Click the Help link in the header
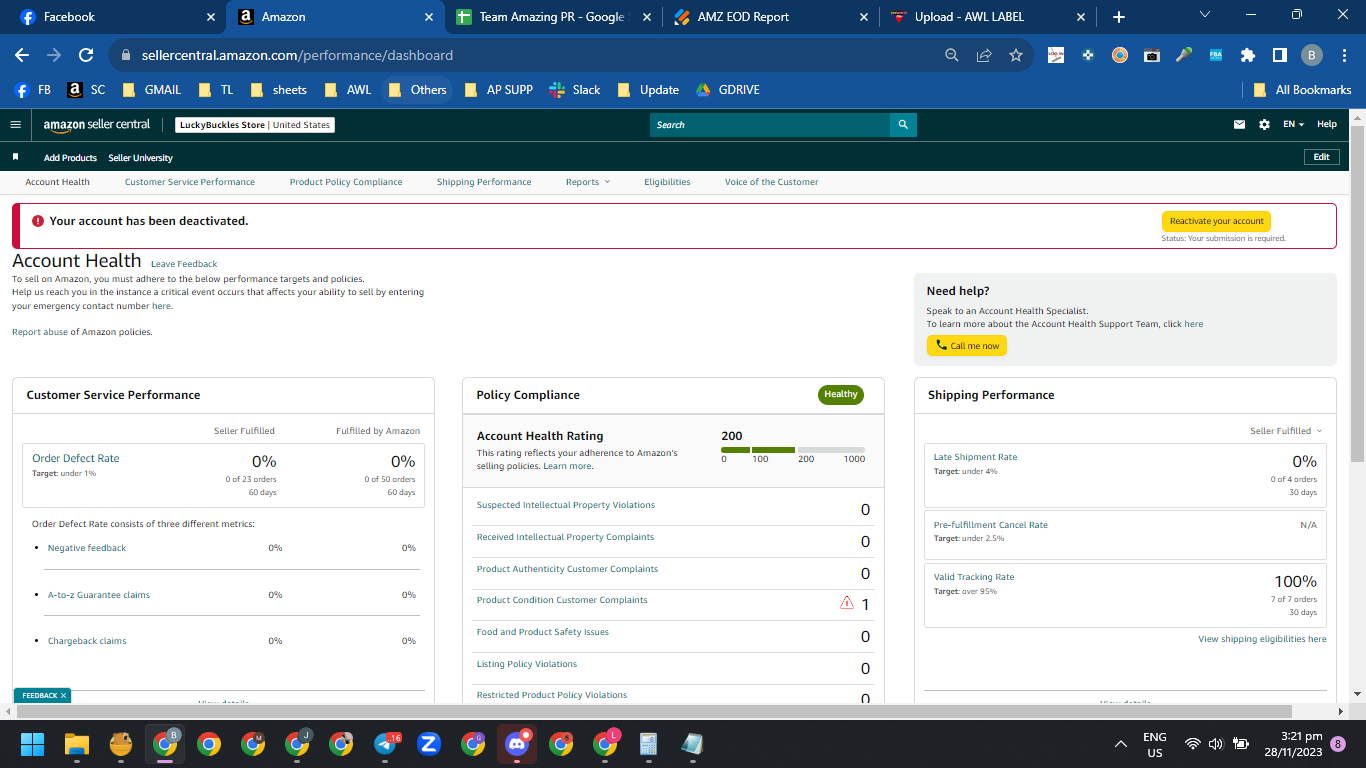Screen dimensions: 1366x768 (x=1326, y=125)
